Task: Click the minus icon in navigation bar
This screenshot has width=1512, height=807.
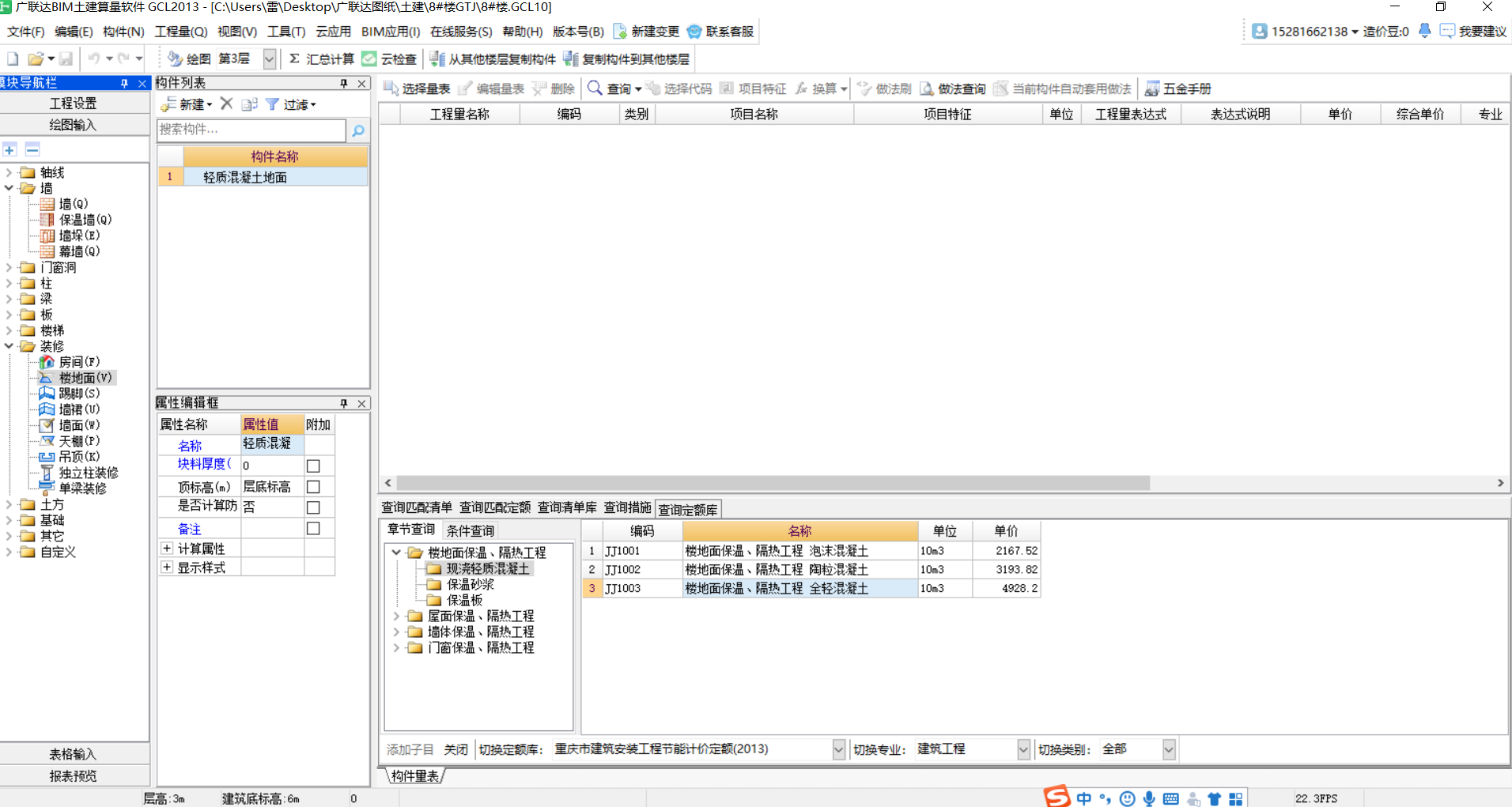Action: pyautogui.click(x=32, y=149)
